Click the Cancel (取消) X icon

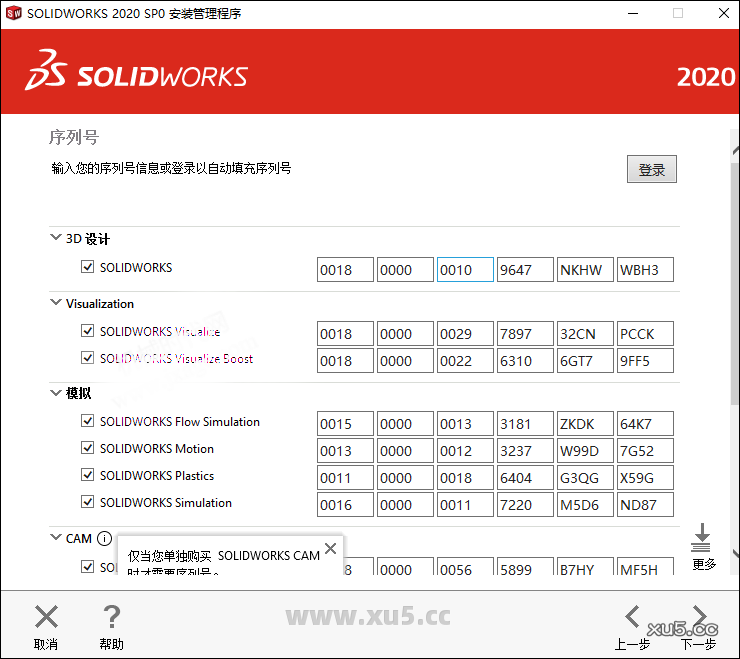(x=46, y=617)
